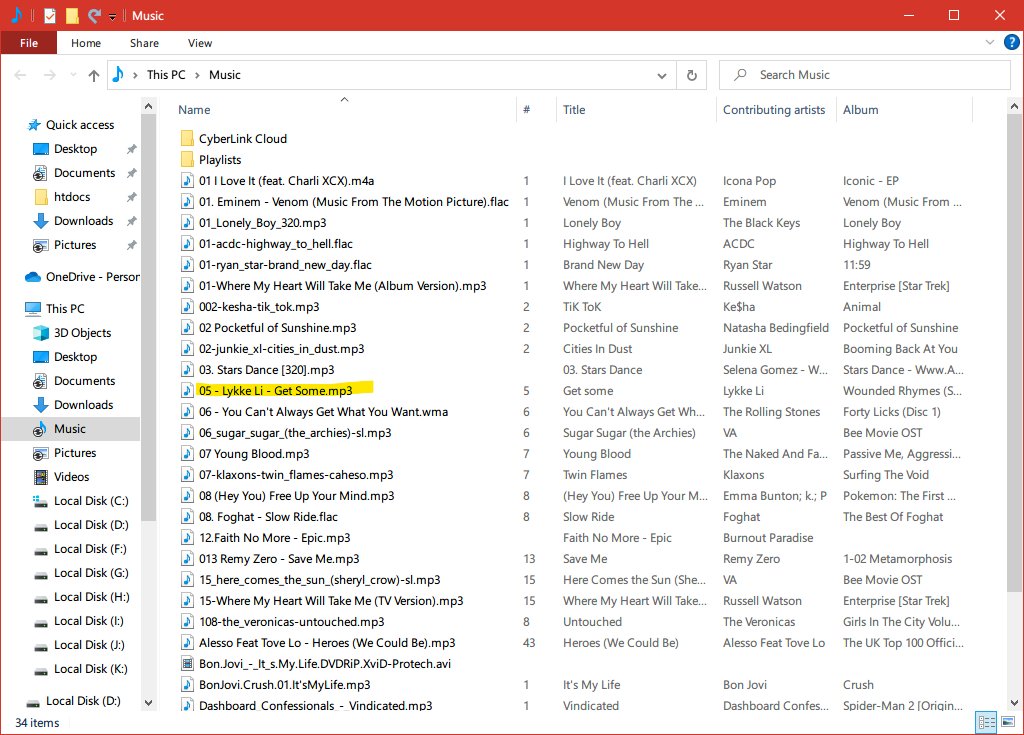1024x735 pixels.
Task: Open the Help question mark icon
Action: tap(1011, 42)
